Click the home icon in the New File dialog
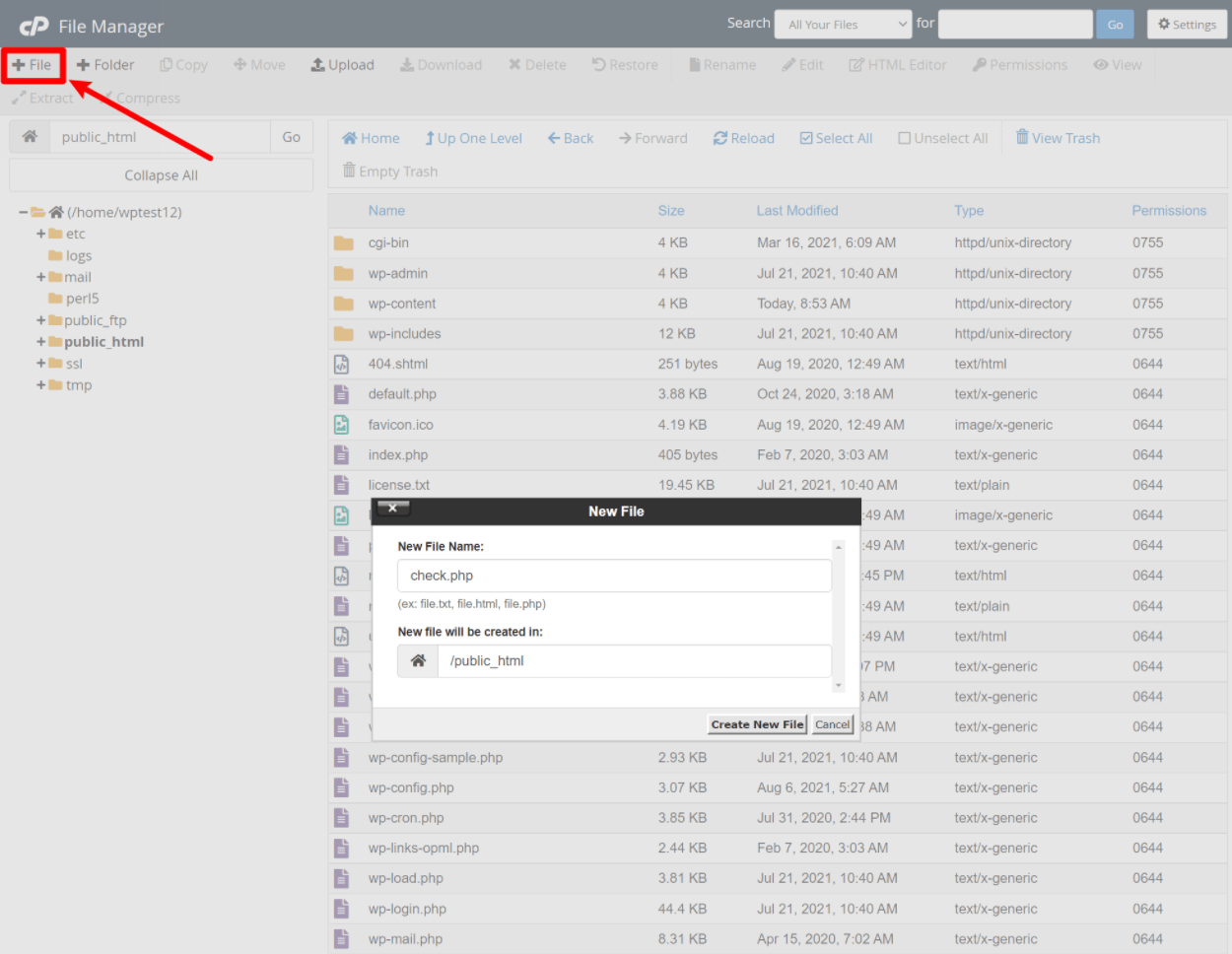This screenshot has width=1232, height=954. [418, 661]
